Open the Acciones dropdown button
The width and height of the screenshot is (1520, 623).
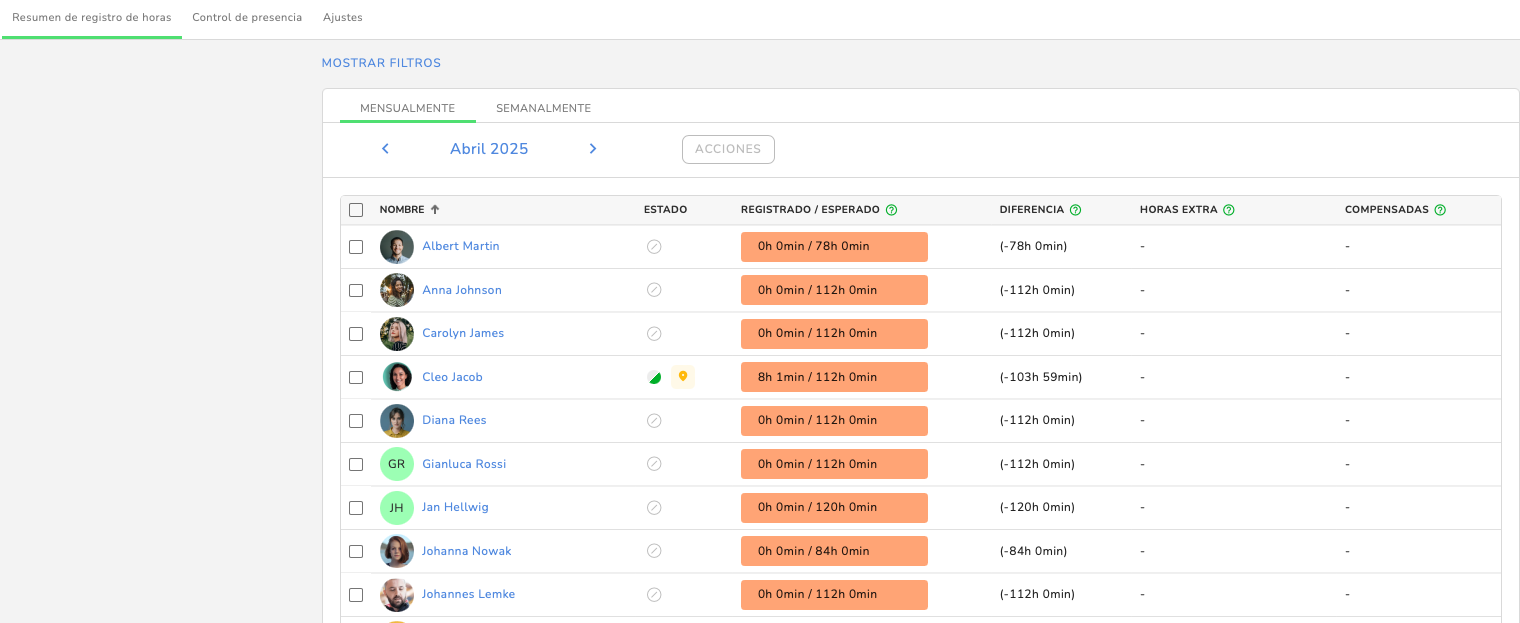pyautogui.click(x=728, y=149)
